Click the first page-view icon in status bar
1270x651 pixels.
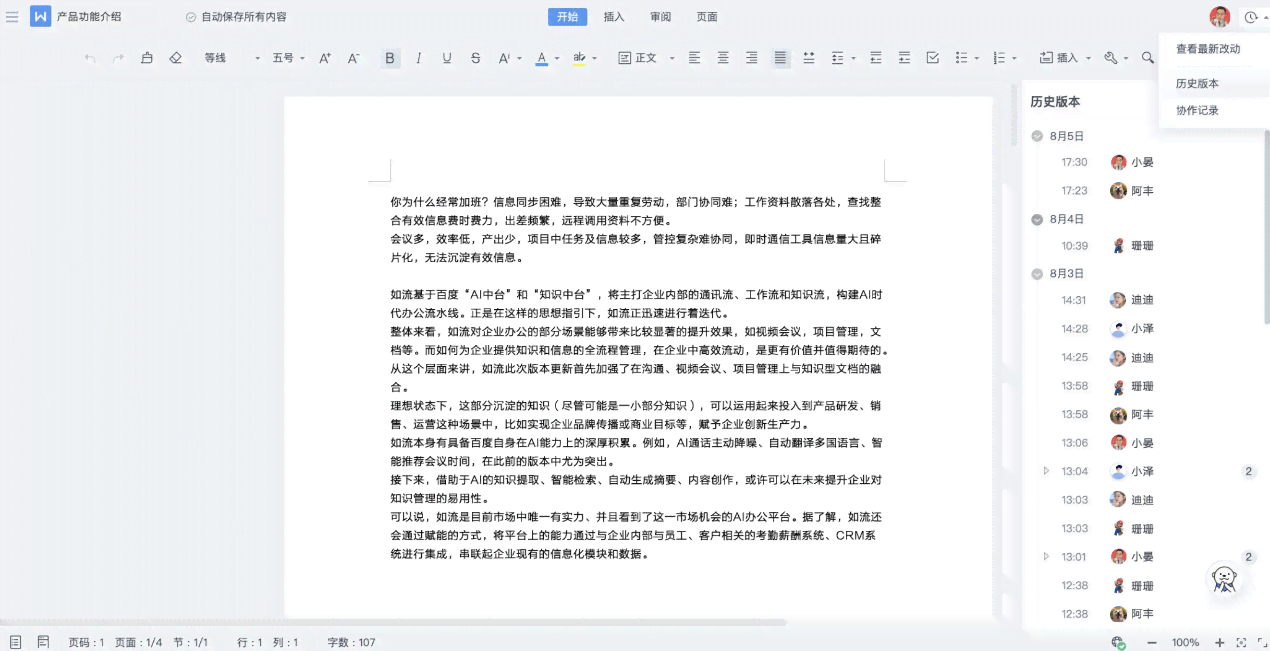(x=15, y=642)
